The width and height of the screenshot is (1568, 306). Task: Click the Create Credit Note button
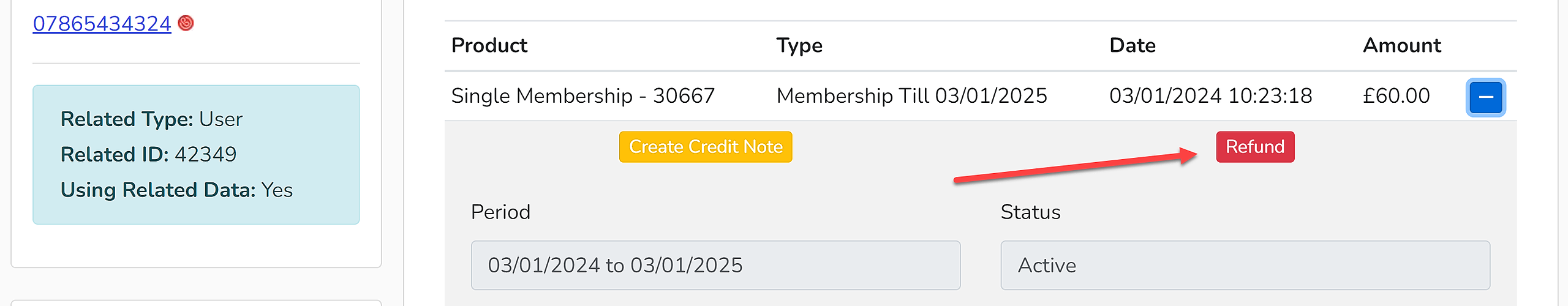(706, 147)
